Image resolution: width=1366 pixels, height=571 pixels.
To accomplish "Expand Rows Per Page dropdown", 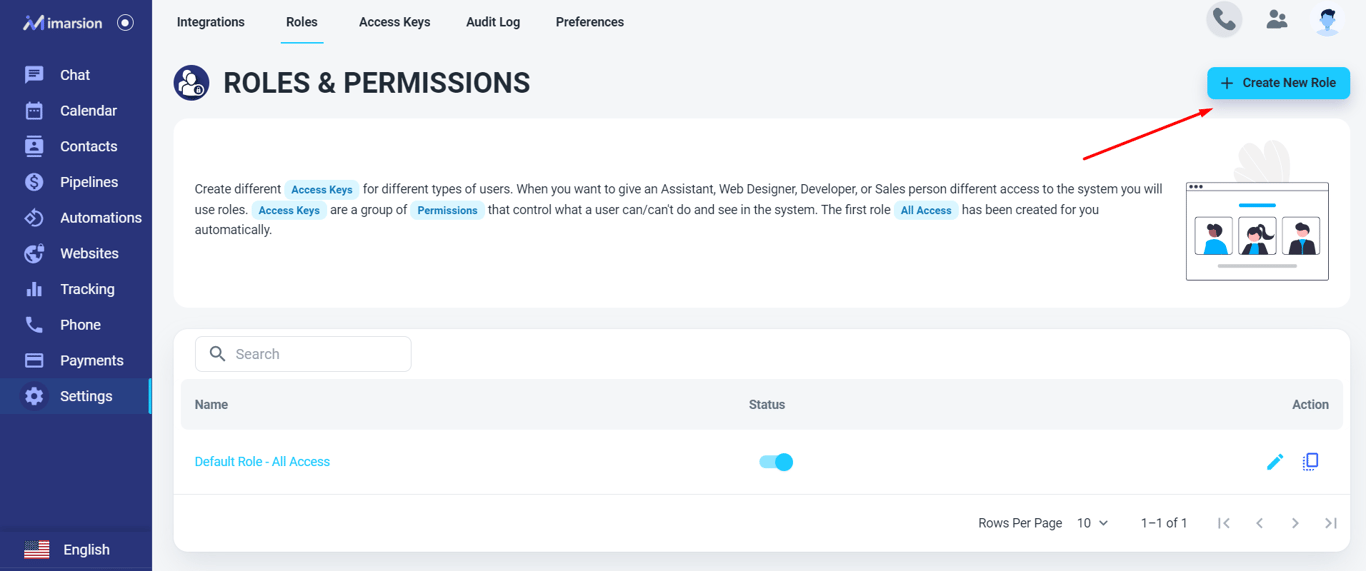I will 1092,523.
